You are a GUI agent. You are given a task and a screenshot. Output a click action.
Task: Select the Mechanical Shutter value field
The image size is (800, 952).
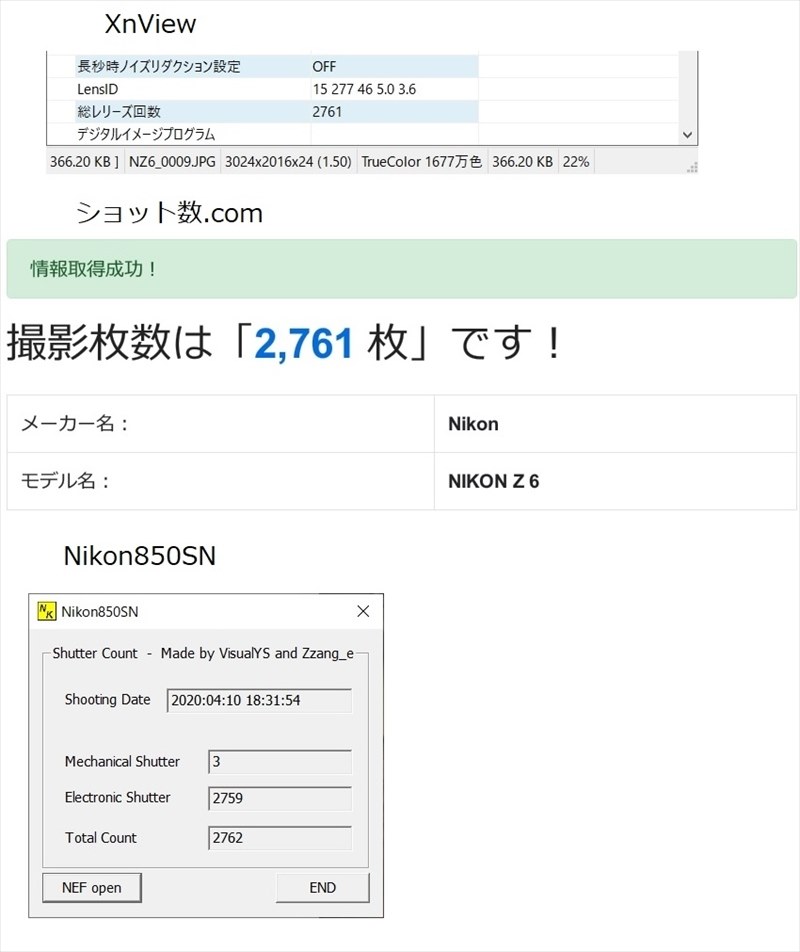pos(280,761)
